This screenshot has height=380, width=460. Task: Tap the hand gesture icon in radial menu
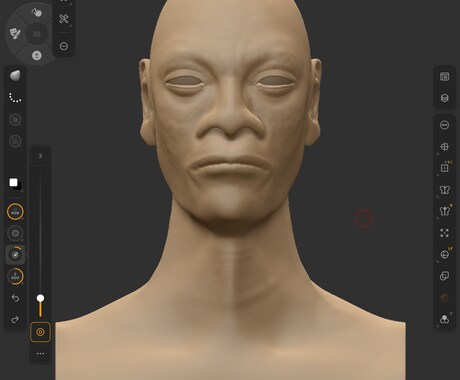click(36, 13)
